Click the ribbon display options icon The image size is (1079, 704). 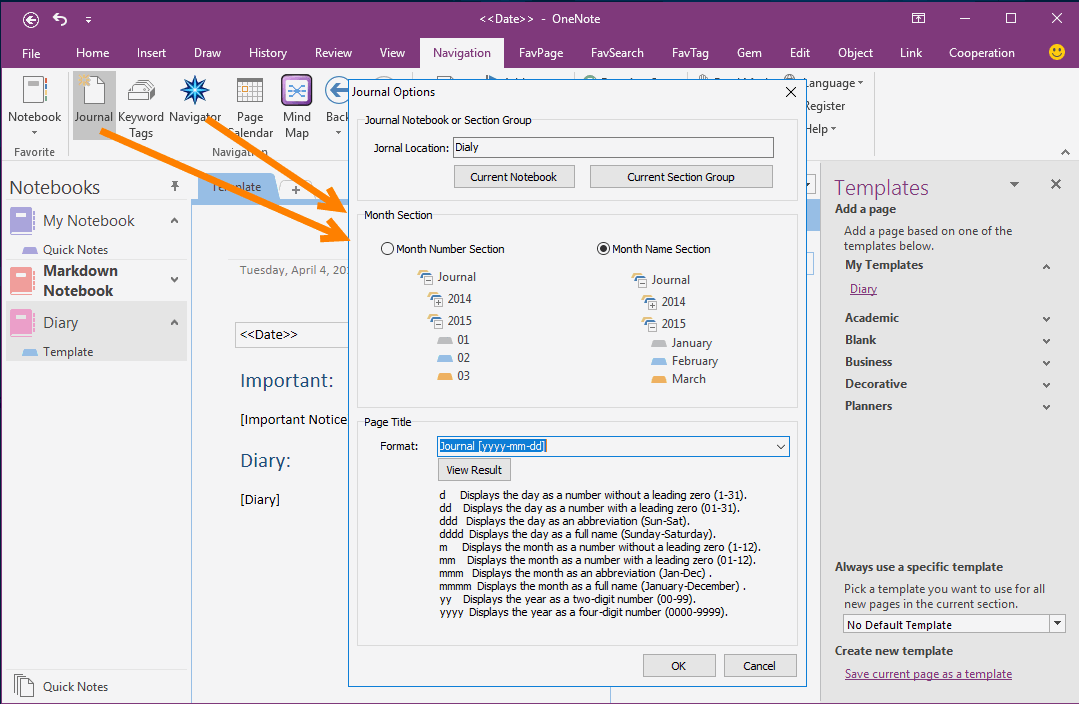pos(918,19)
